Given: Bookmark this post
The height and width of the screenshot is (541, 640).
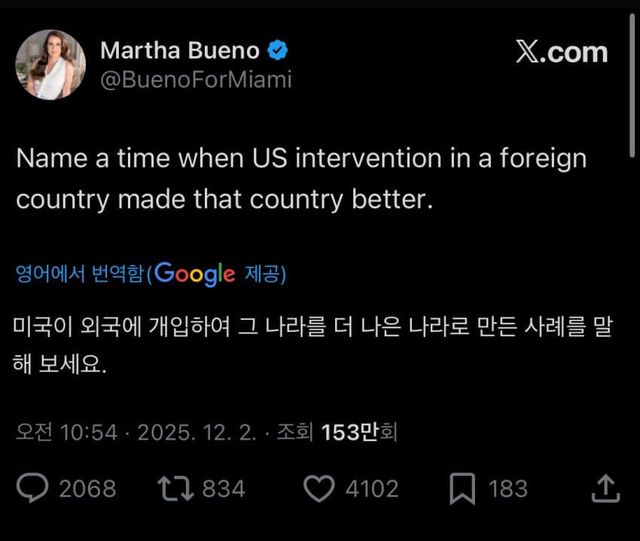Looking at the screenshot, I should 462,488.
